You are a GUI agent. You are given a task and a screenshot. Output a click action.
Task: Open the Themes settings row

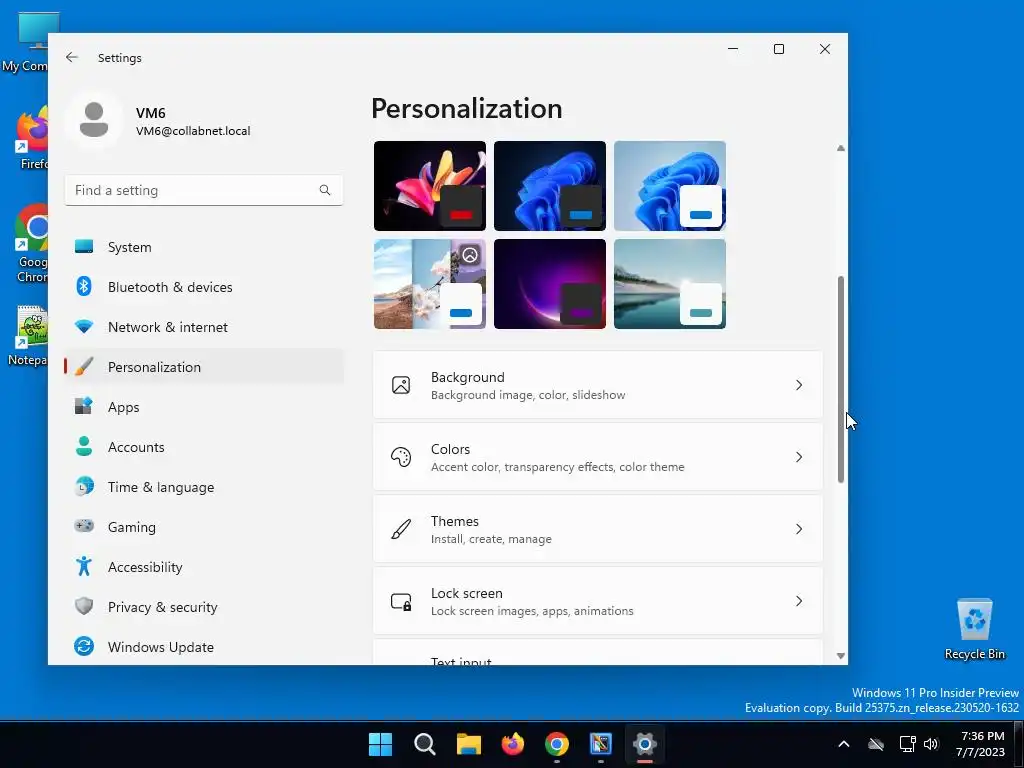(x=598, y=529)
